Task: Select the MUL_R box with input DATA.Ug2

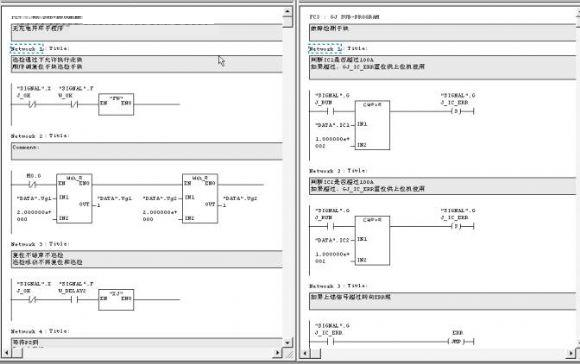Action: [x=200, y=199]
